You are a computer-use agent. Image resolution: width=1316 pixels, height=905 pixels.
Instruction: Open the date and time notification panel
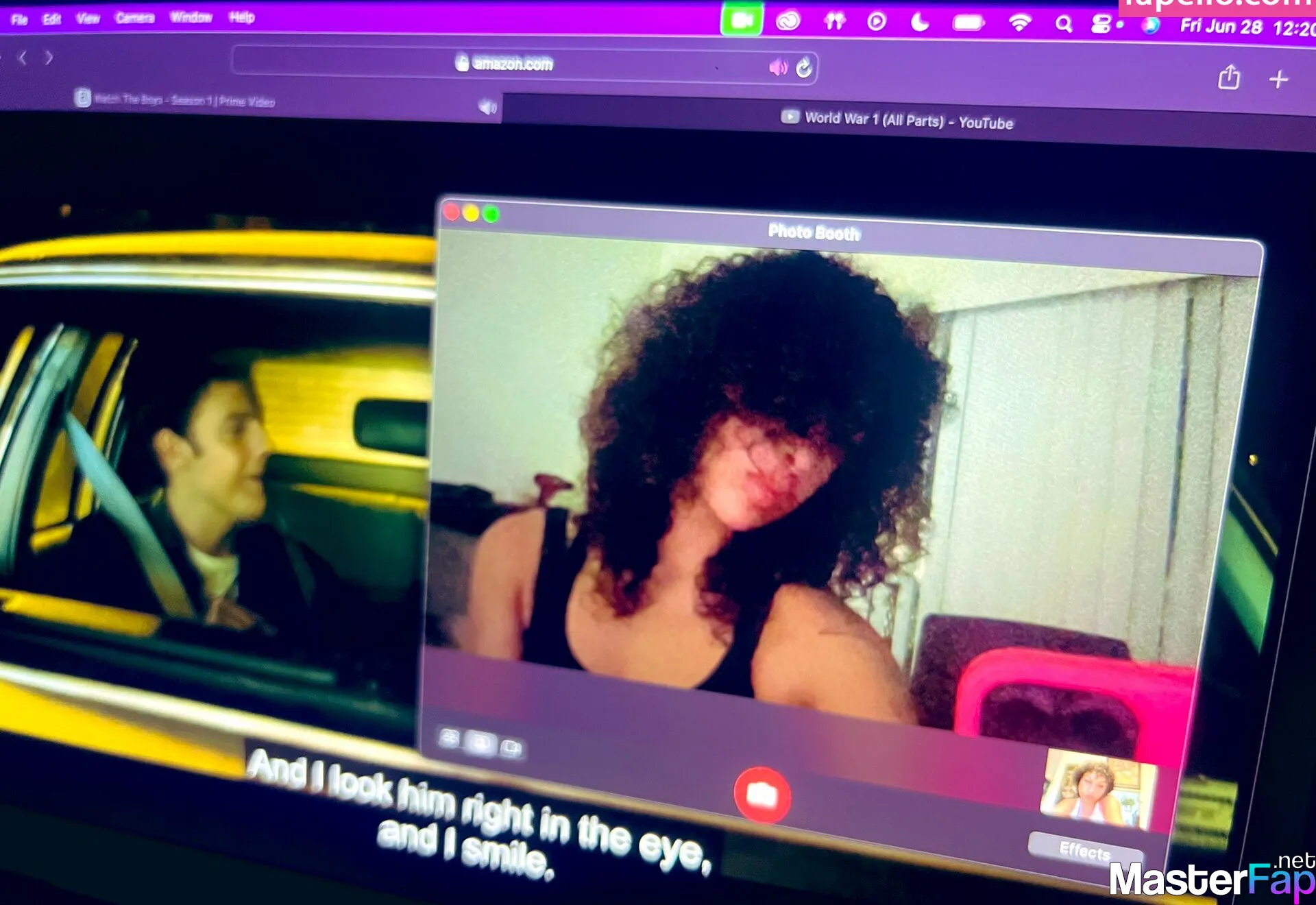[x=1247, y=27]
